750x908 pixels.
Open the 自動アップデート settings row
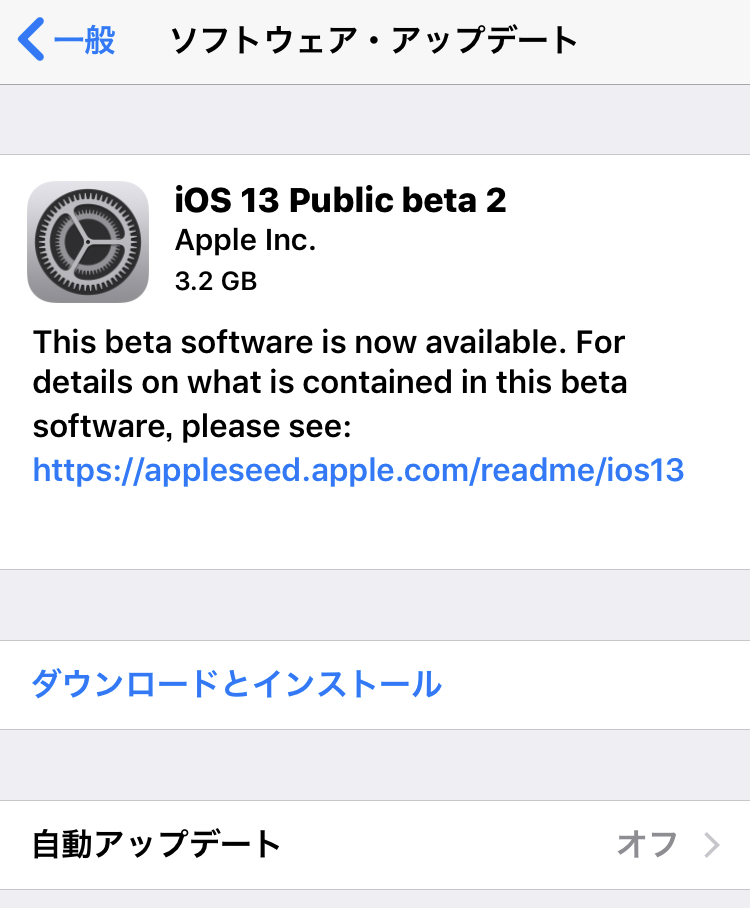(x=157, y=845)
